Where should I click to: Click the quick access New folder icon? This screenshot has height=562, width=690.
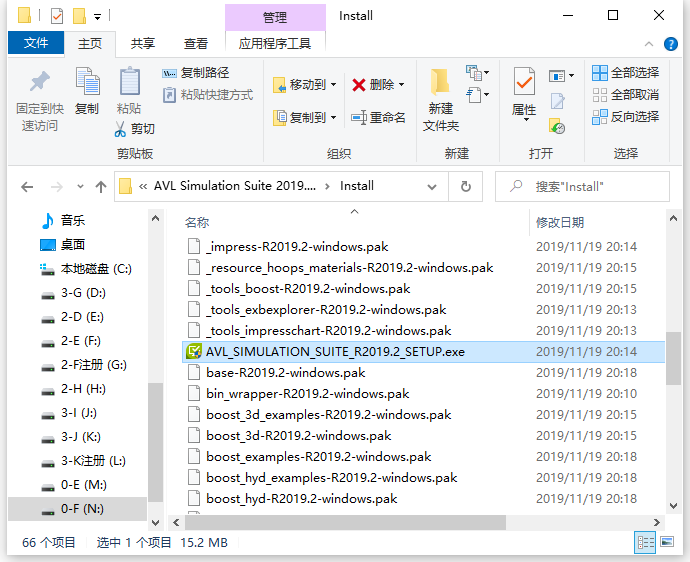tap(79, 16)
